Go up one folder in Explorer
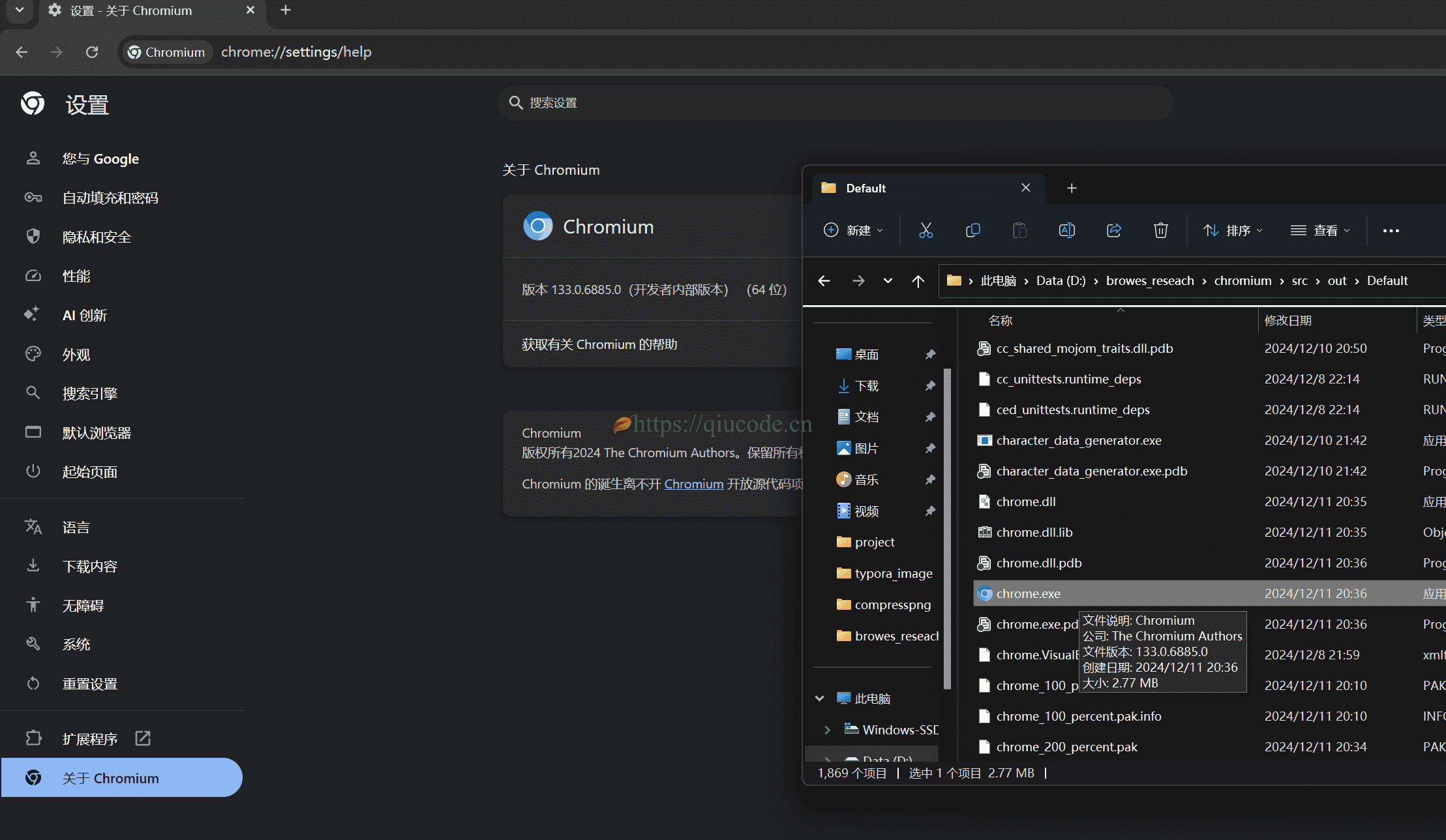 point(918,280)
